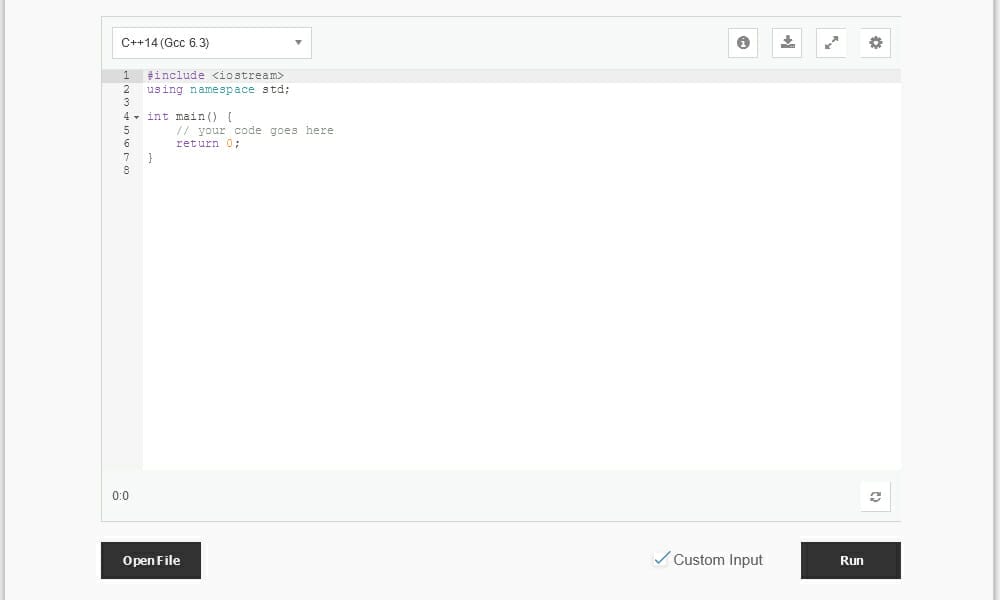Open the language selection dropdown
The width and height of the screenshot is (1000, 600).
tap(298, 42)
